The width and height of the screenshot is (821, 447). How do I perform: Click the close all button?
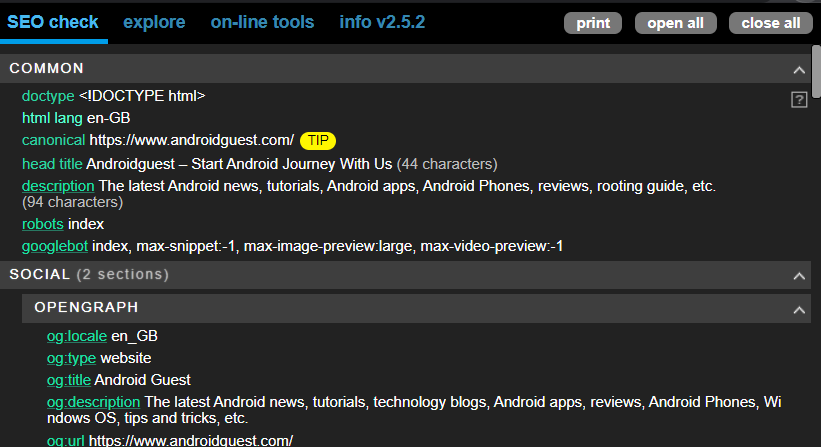(x=771, y=23)
